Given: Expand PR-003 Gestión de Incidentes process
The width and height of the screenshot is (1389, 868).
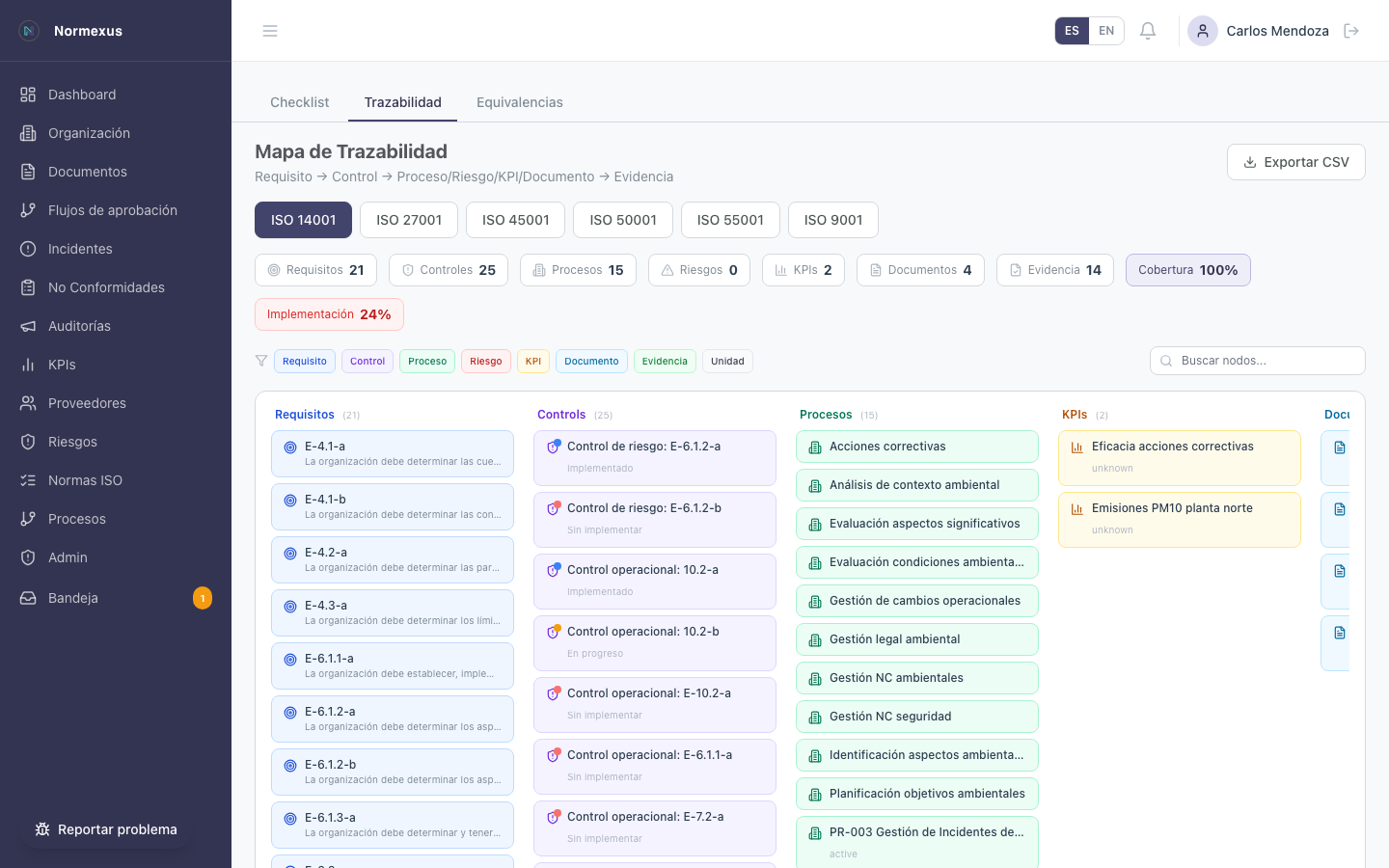Looking at the screenshot, I should tap(916, 841).
